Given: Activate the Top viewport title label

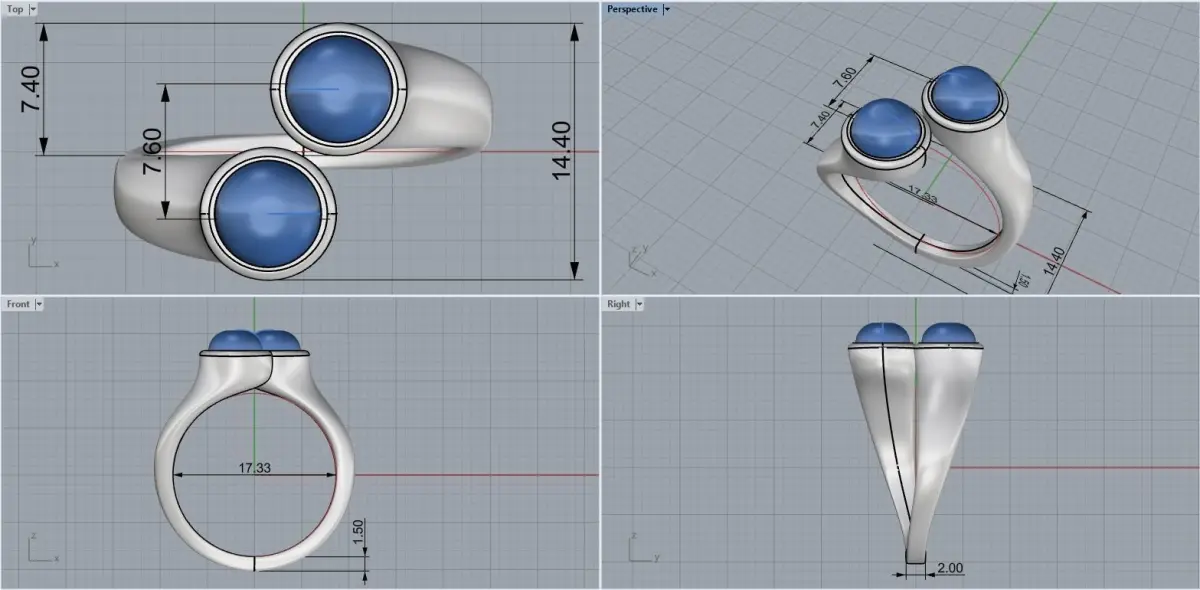Looking at the screenshot, I should pyautogui.click(x=15, y=8).
